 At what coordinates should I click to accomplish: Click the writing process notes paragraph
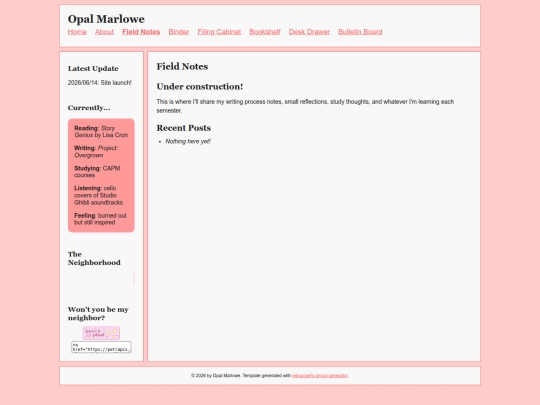305,106
